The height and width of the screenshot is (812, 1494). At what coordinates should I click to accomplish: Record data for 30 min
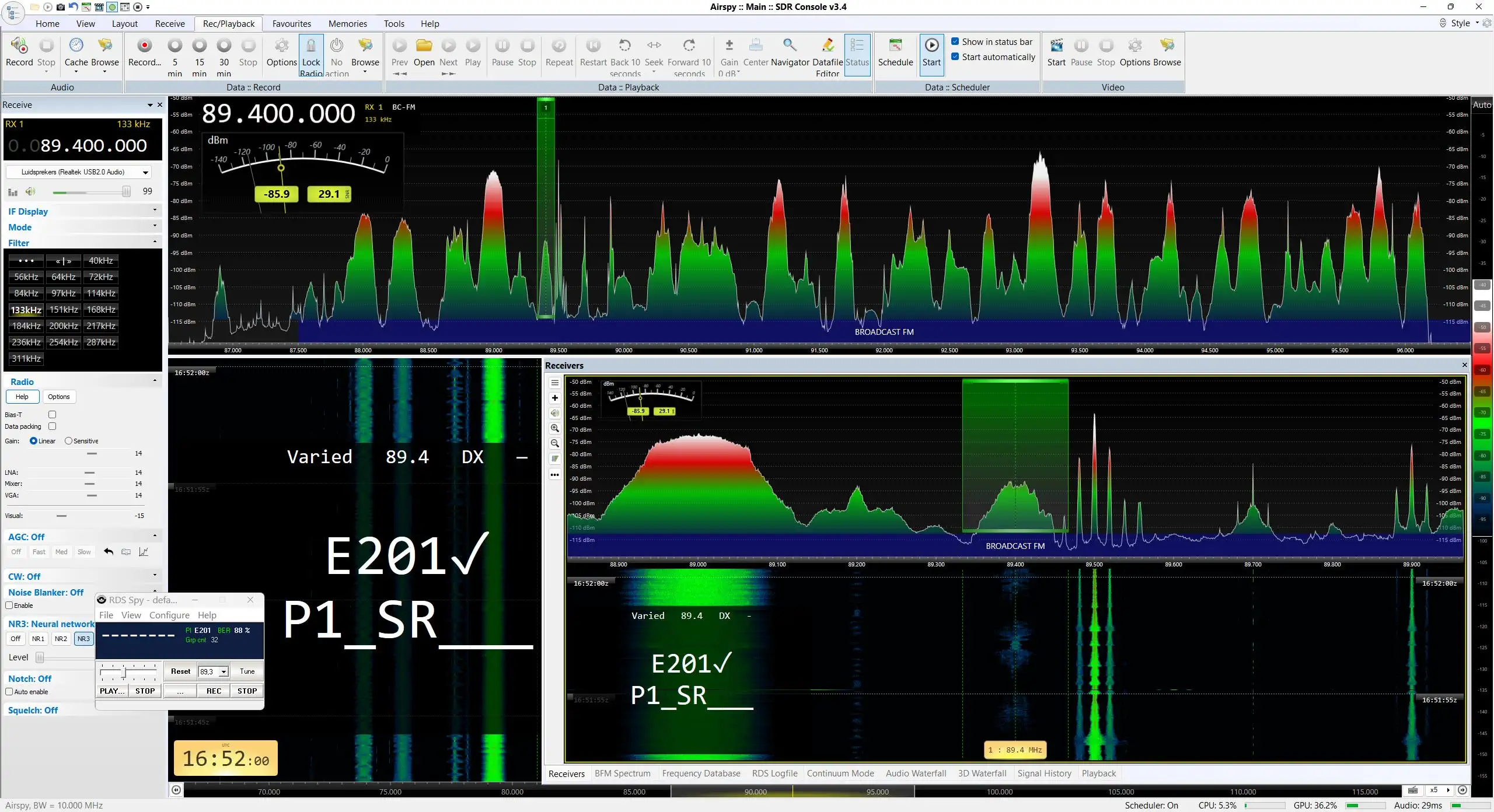coord(224,57)
